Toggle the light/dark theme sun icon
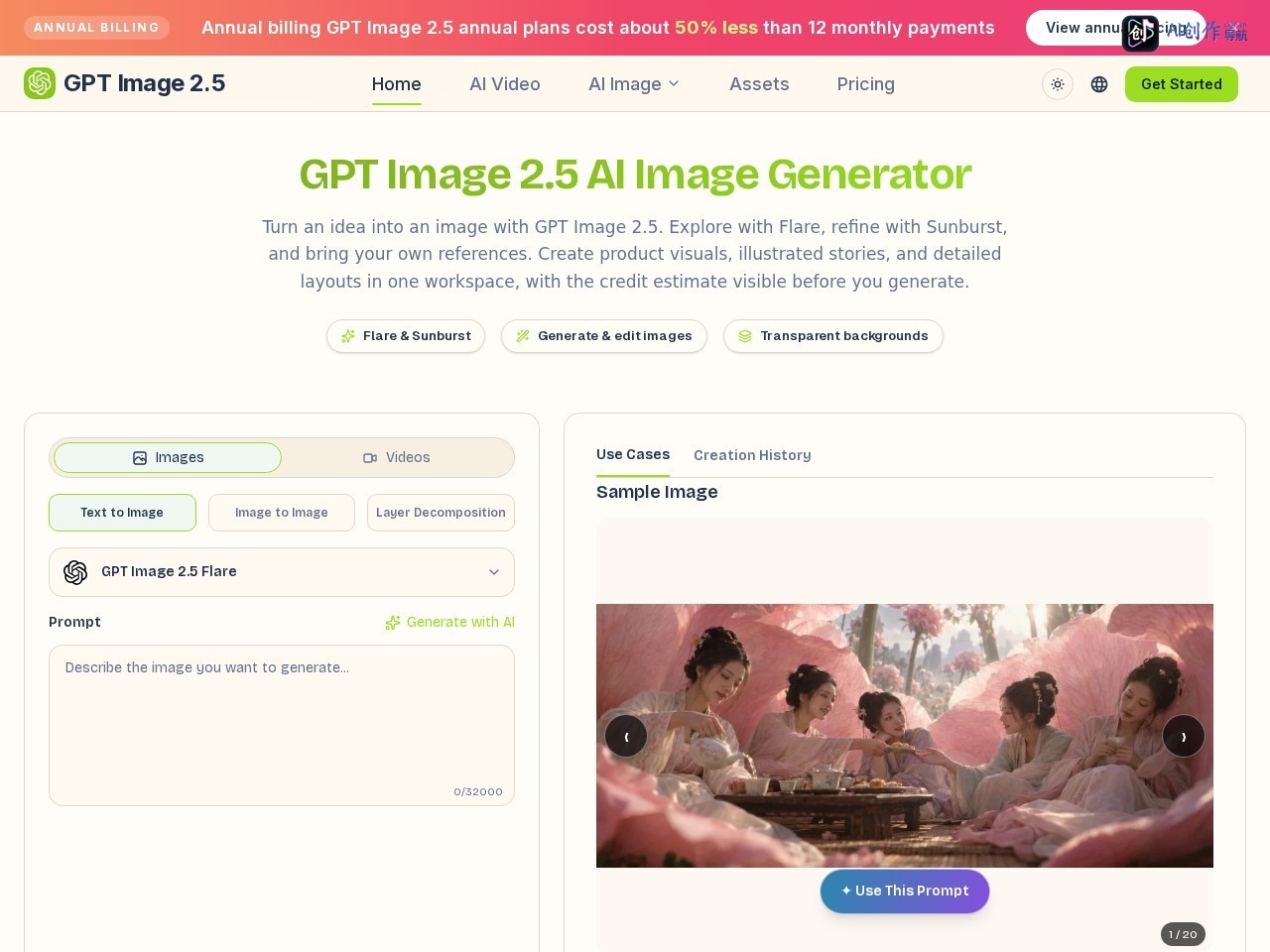 pos(1058,84)
